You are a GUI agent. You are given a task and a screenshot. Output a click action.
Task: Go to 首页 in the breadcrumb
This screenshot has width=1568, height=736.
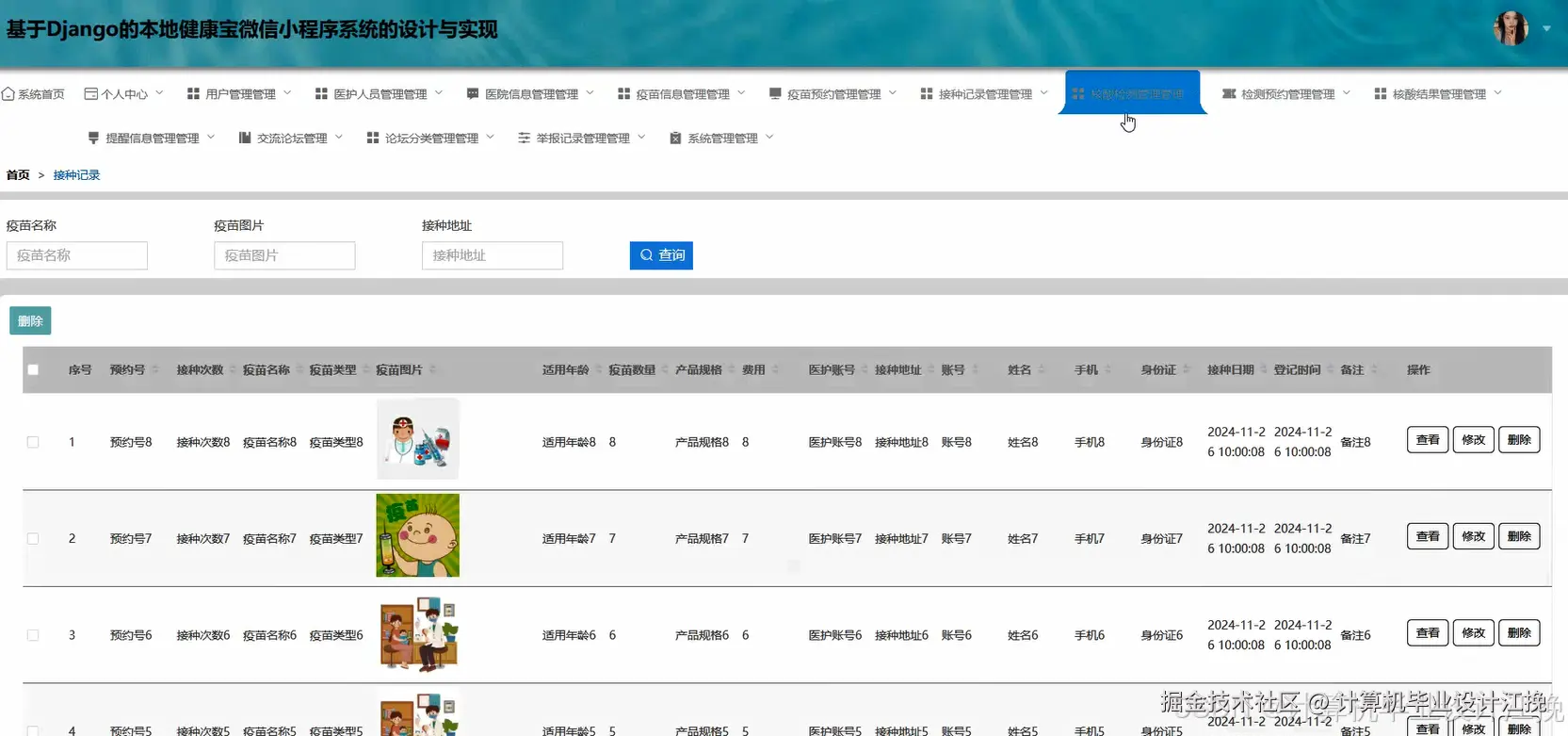(x=18, y=175)
